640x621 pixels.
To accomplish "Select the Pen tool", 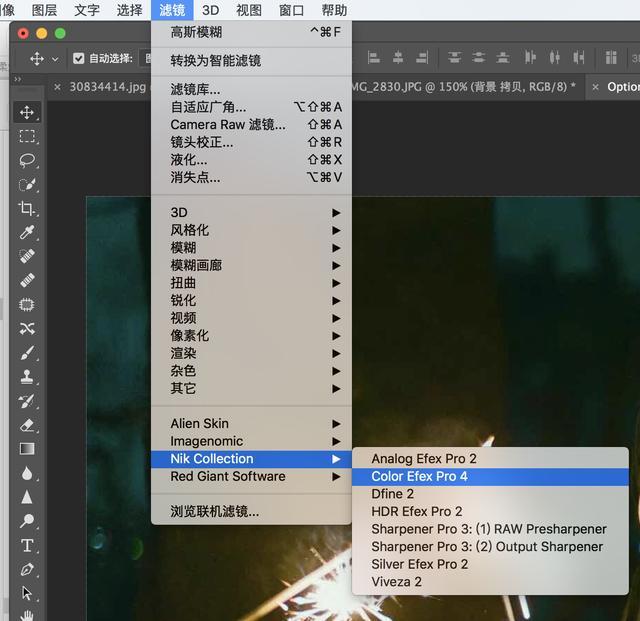I will pyautogui.click(x=27, y=569).
